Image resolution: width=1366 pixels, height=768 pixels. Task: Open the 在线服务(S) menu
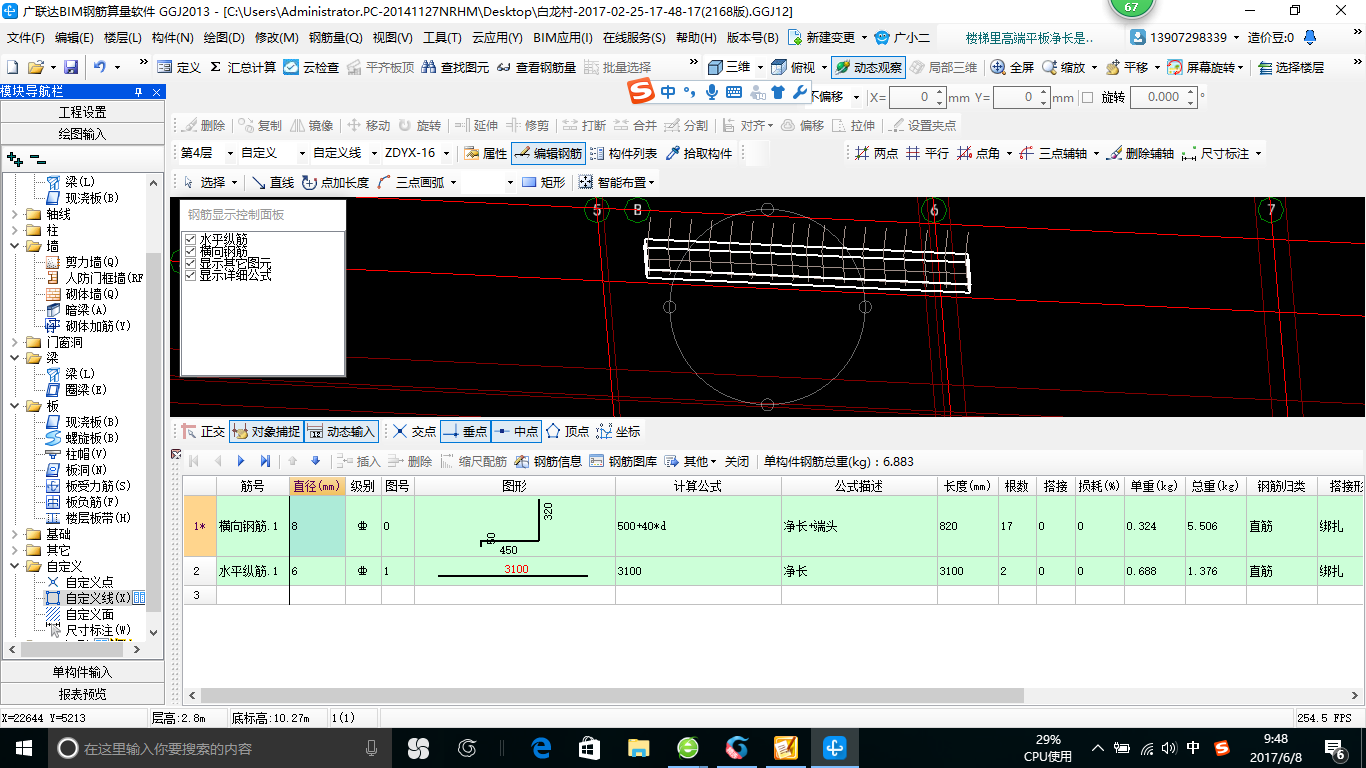pos(634,38)
